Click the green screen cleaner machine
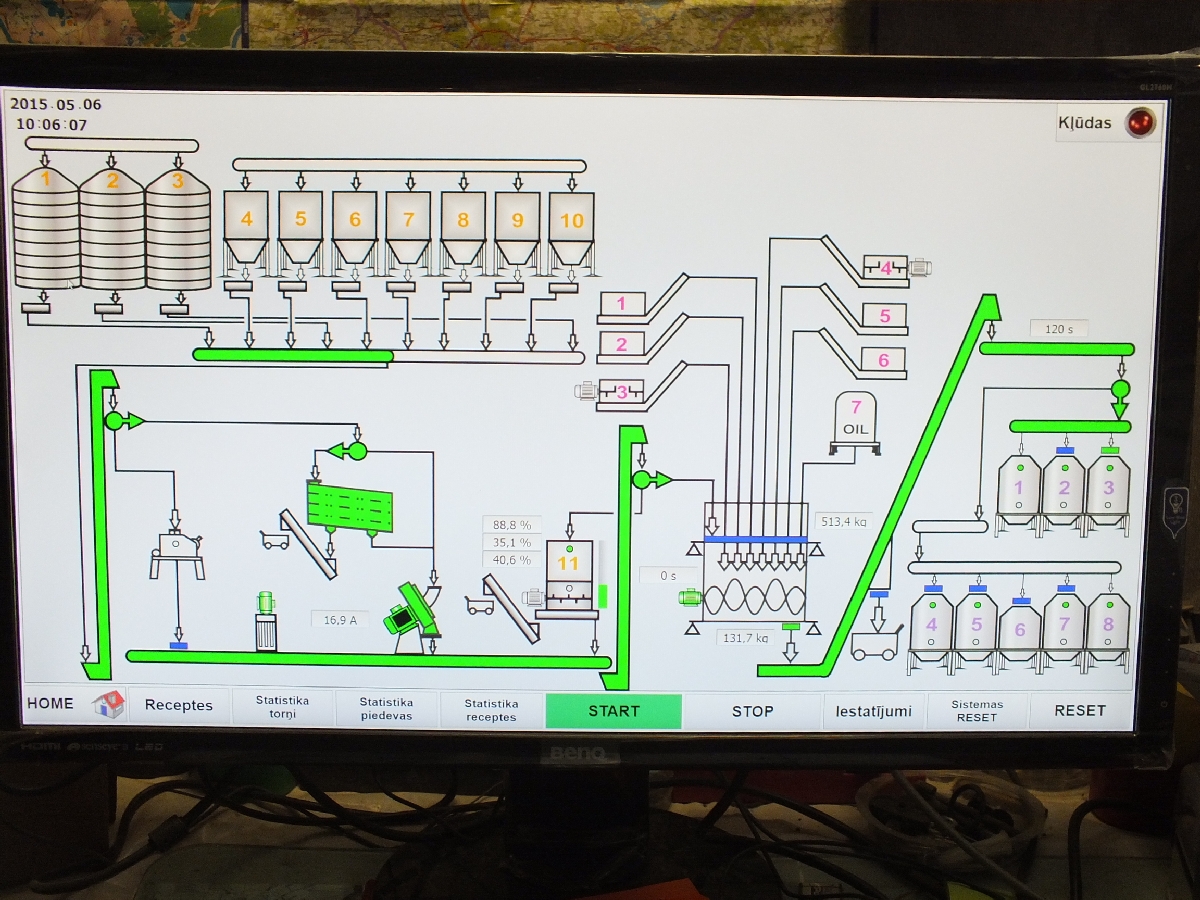1200x900 pixels. pos(349,506)
